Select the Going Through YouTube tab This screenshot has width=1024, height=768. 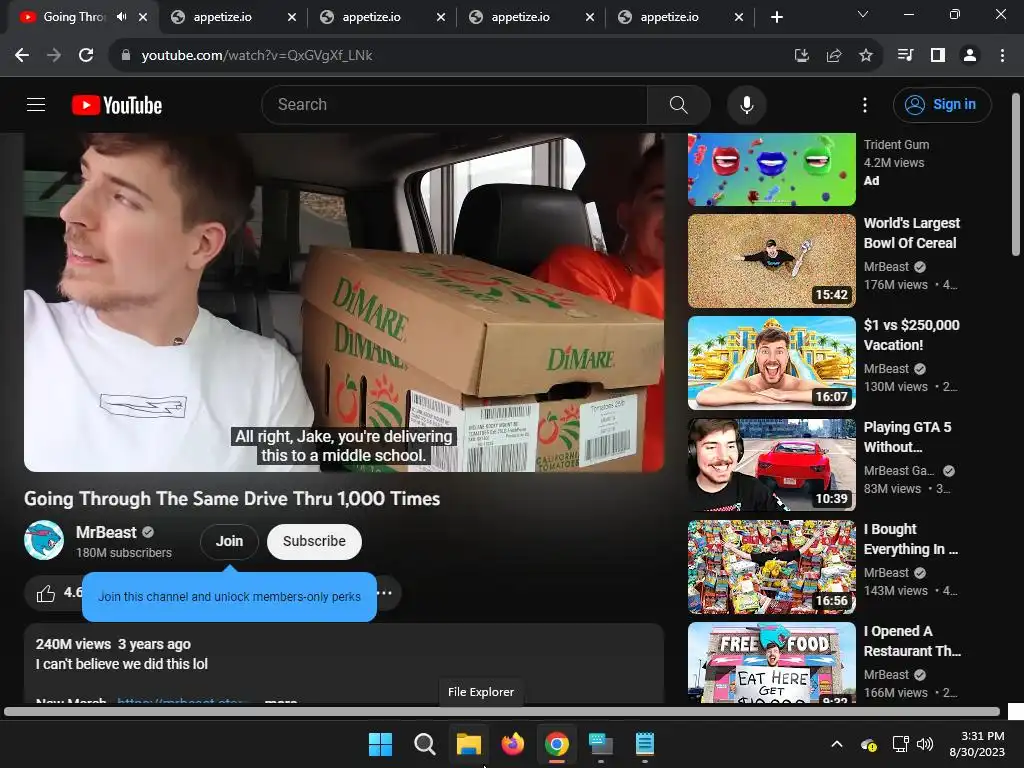click(x=73, y=17)
